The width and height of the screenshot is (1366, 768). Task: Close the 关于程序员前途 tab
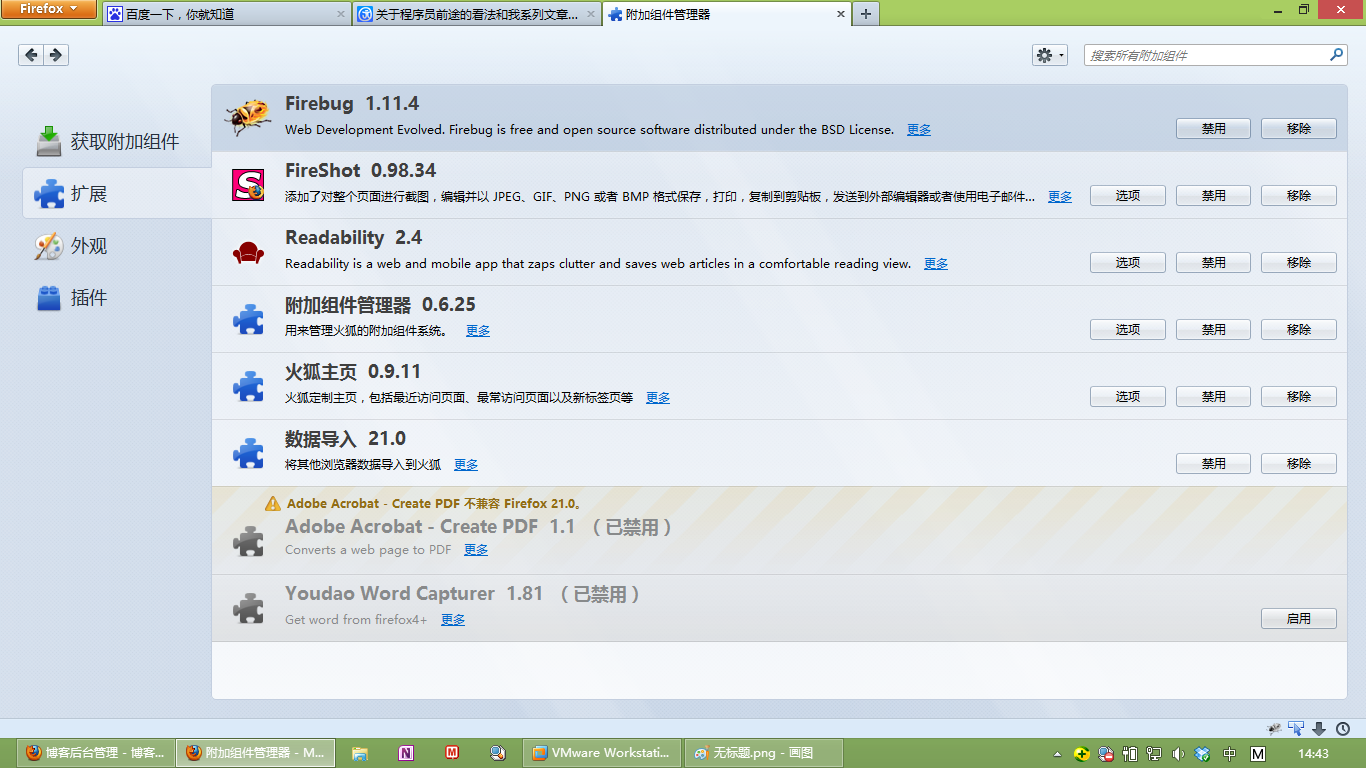[591, 14]
